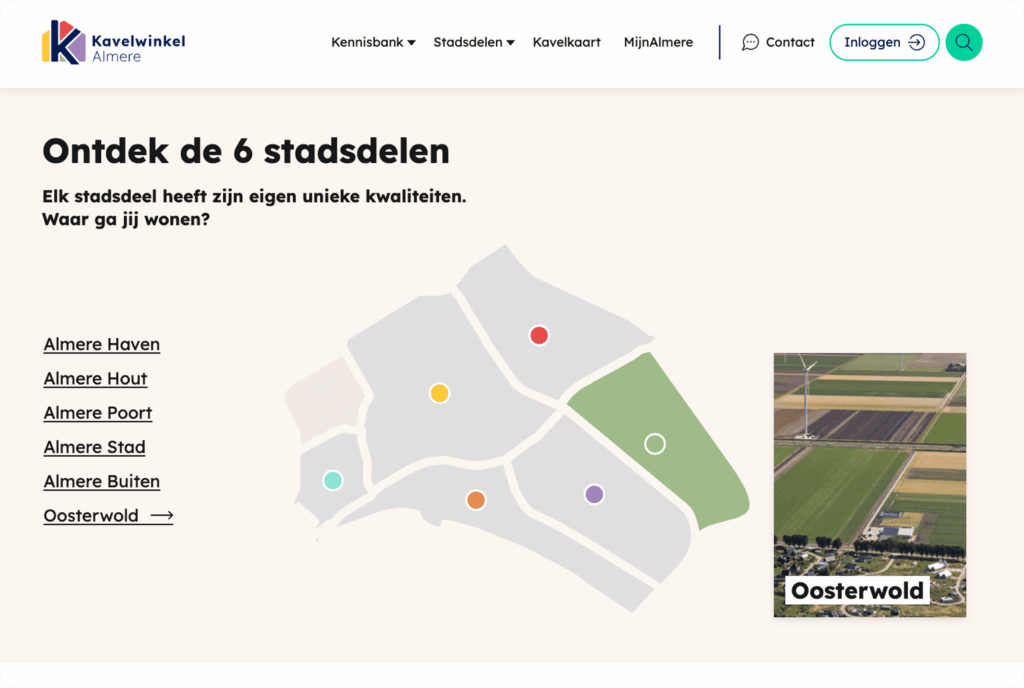1024x688 pixels.
Task: Open search via the magnifying glass icon
Action: click(963, 42)
